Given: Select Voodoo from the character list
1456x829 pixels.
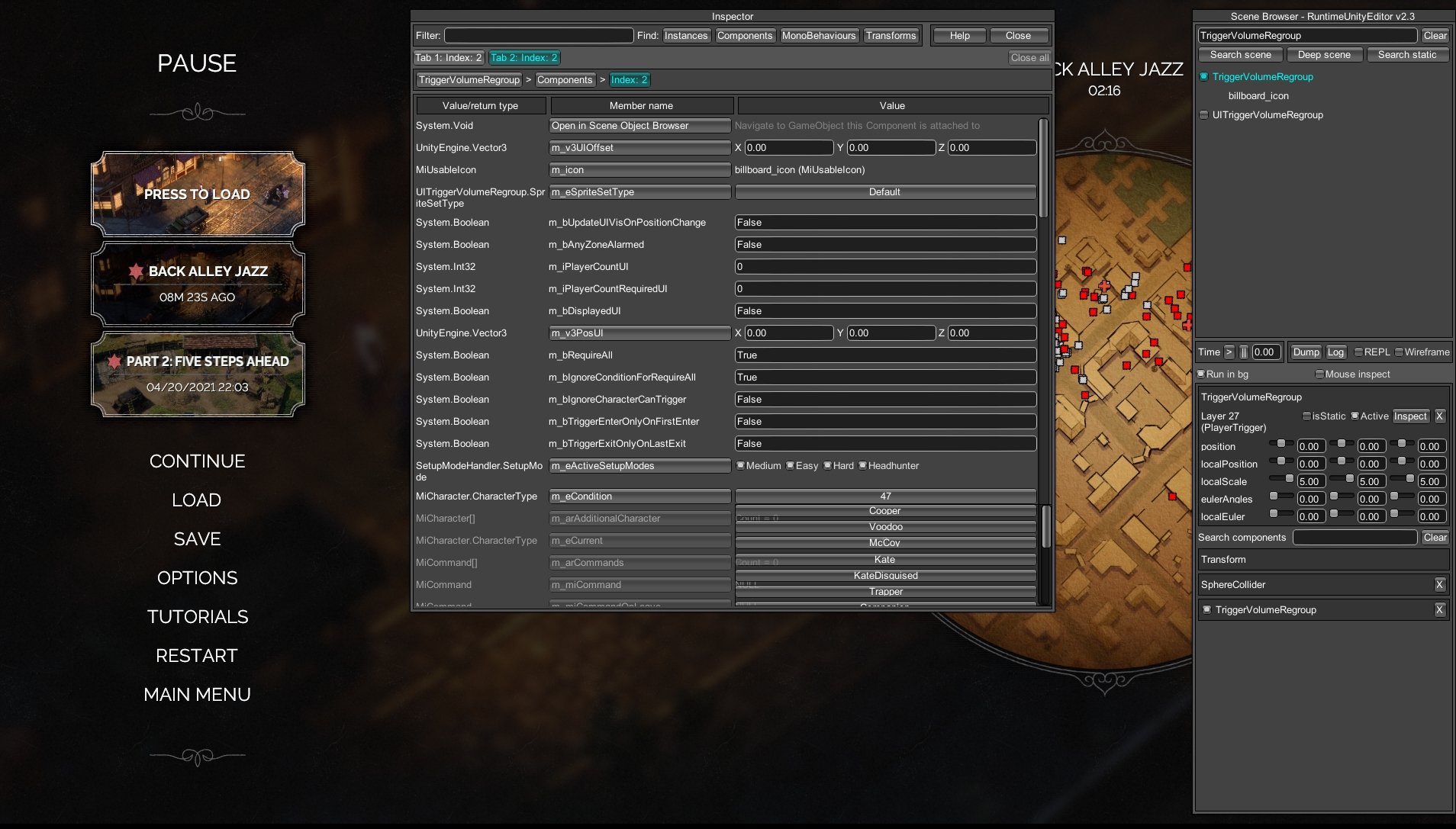Looking at the screenshot, I should click(x=885, y=527).
